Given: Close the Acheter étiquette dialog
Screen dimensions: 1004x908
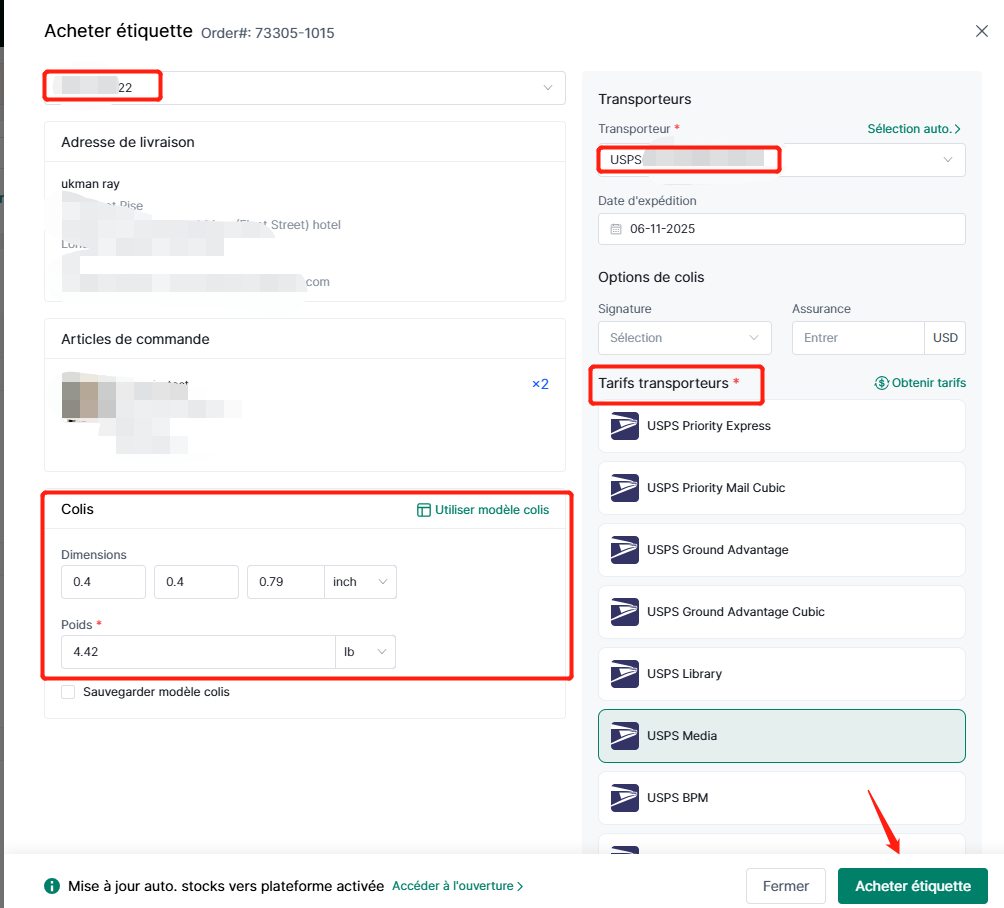Looking at the screenshot, I should coord(981,31).
